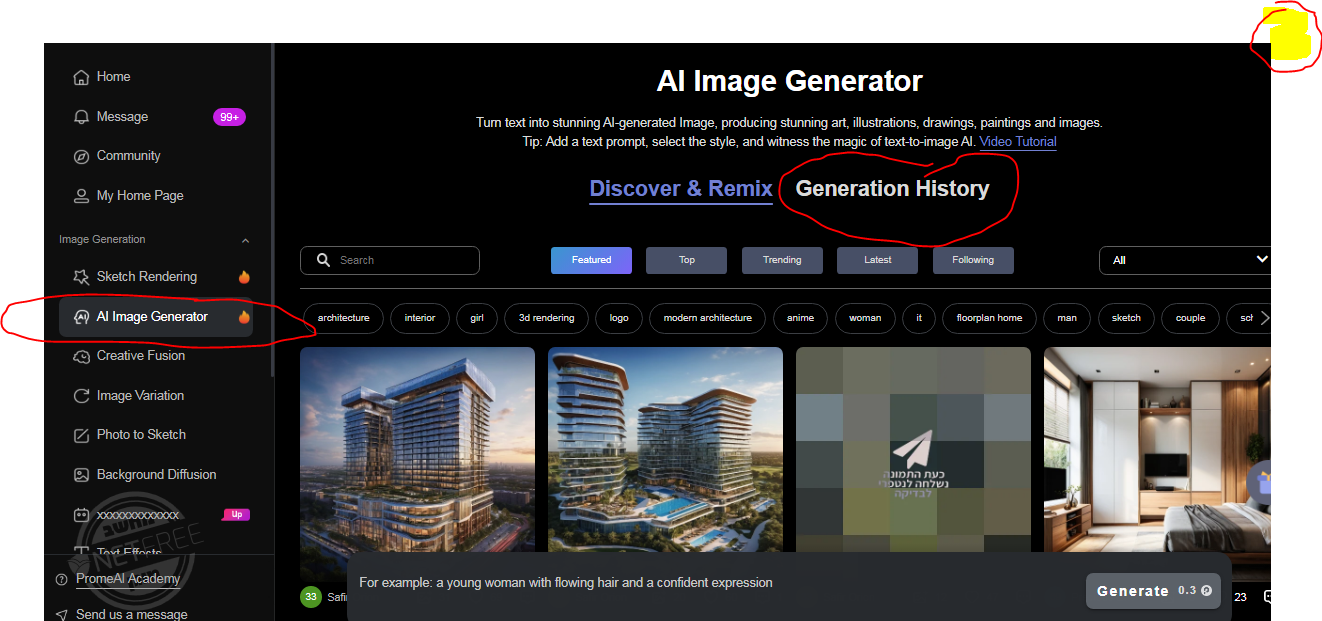Select the Trending filter

click(782, 260)
